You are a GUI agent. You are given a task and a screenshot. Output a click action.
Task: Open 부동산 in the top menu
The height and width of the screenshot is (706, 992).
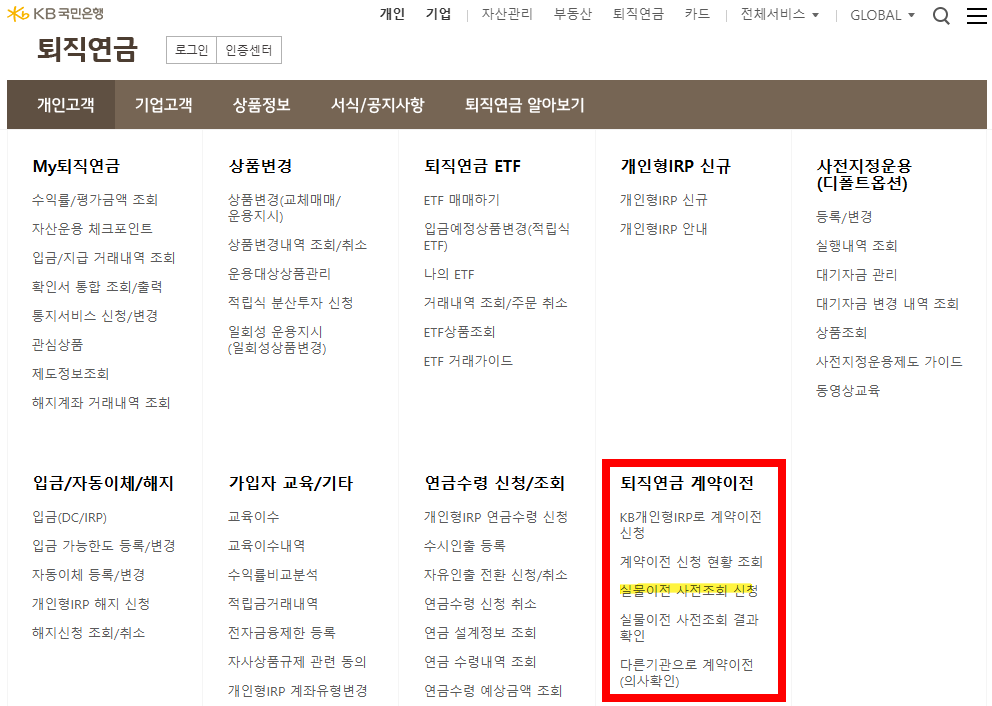pyautogui.click(x=573, y=14)
